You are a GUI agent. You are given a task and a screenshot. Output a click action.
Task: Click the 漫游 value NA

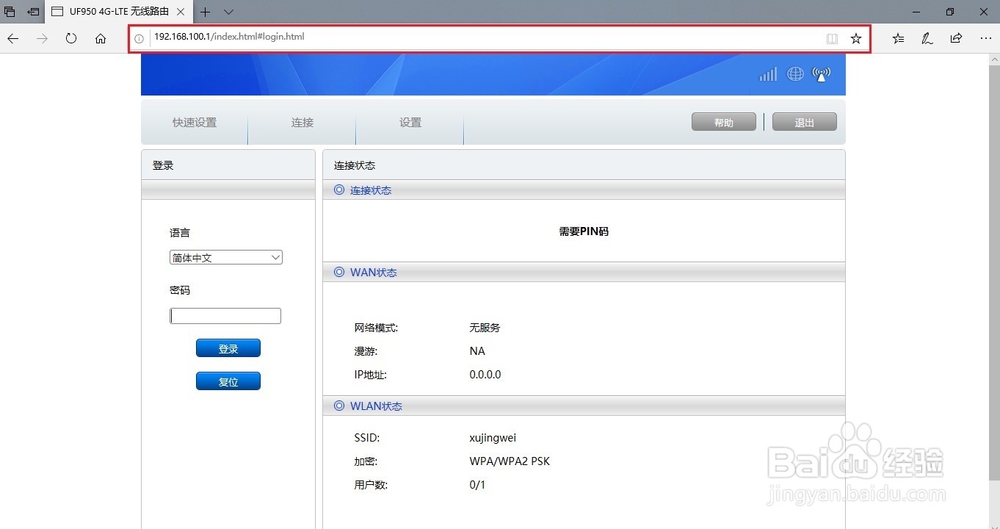tap(477, 351)
